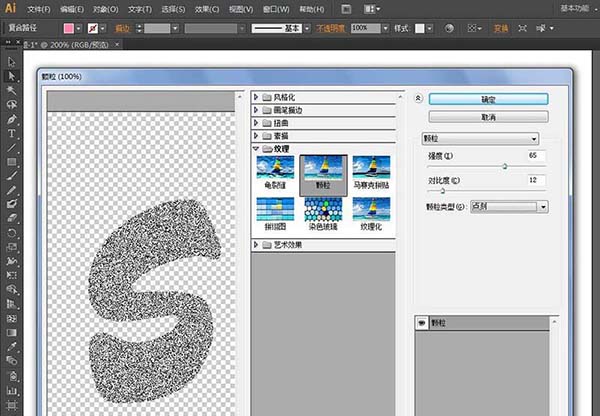Select the Line Segment tool

[x=11, y=148]
